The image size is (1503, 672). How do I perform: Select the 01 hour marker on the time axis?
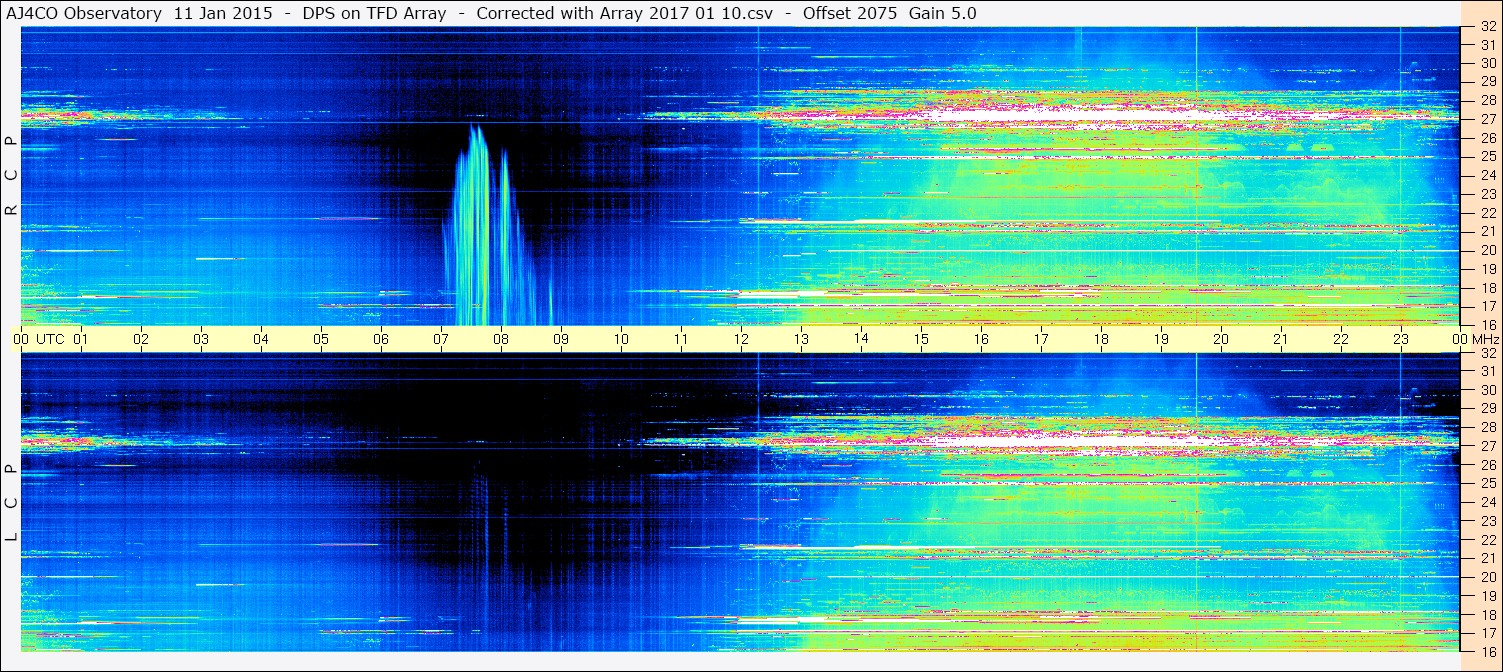(81, 339)
